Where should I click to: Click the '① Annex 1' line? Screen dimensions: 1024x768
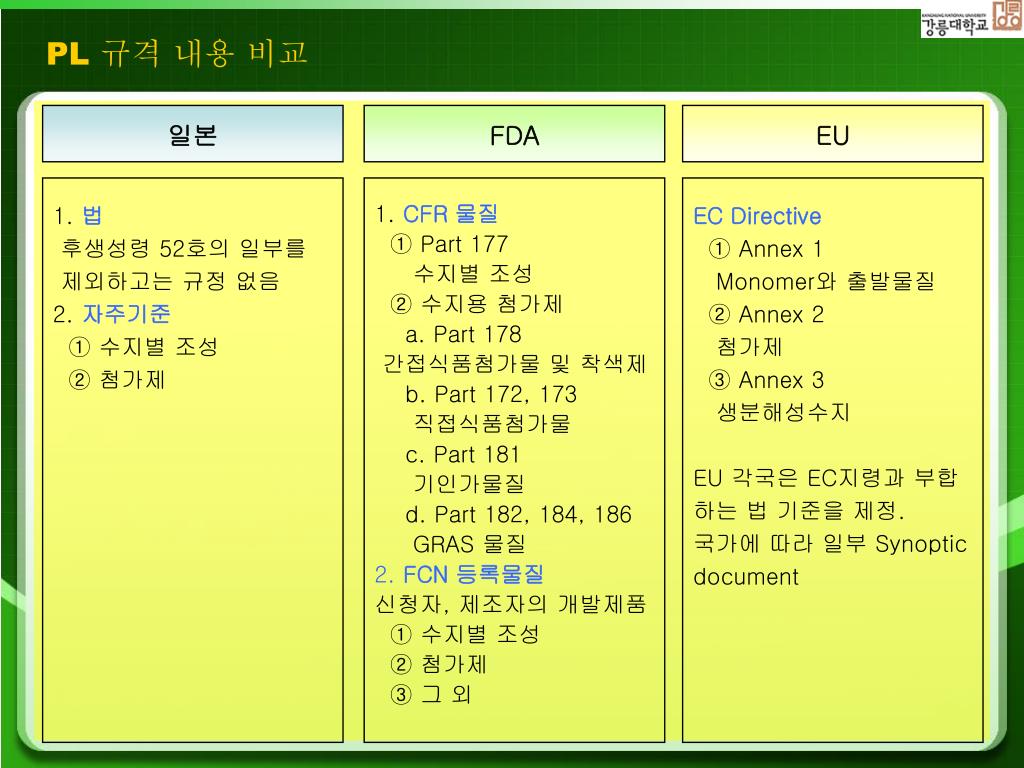pos(765,249)
